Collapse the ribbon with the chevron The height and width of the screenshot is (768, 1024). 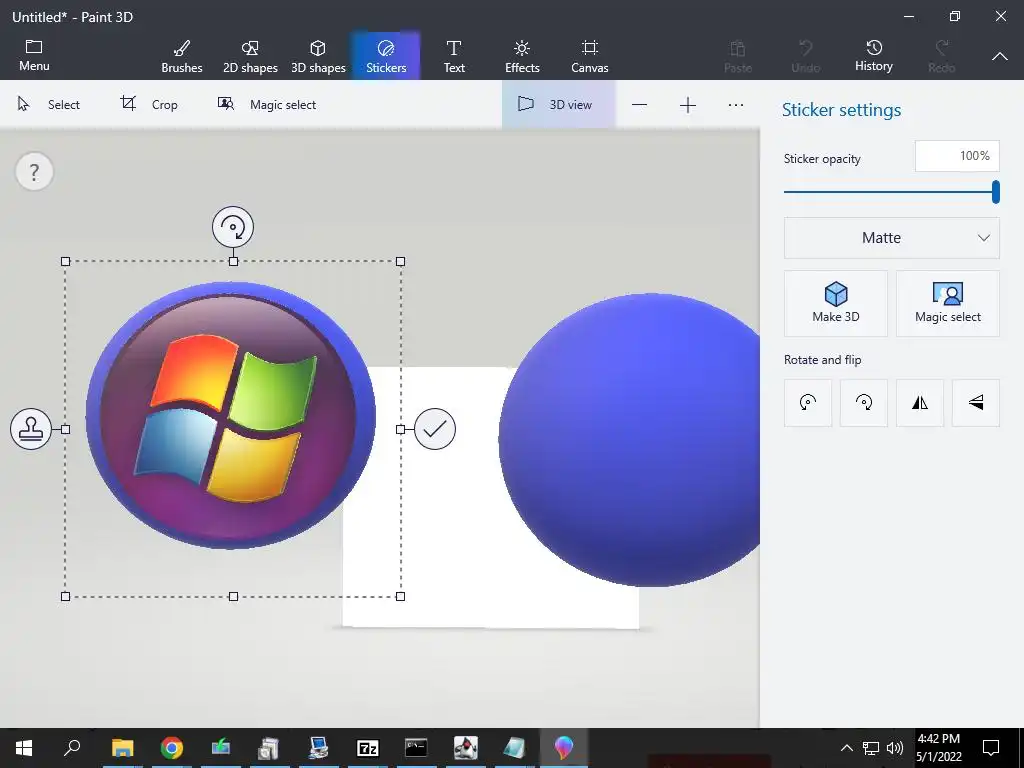click(1000, 56)
